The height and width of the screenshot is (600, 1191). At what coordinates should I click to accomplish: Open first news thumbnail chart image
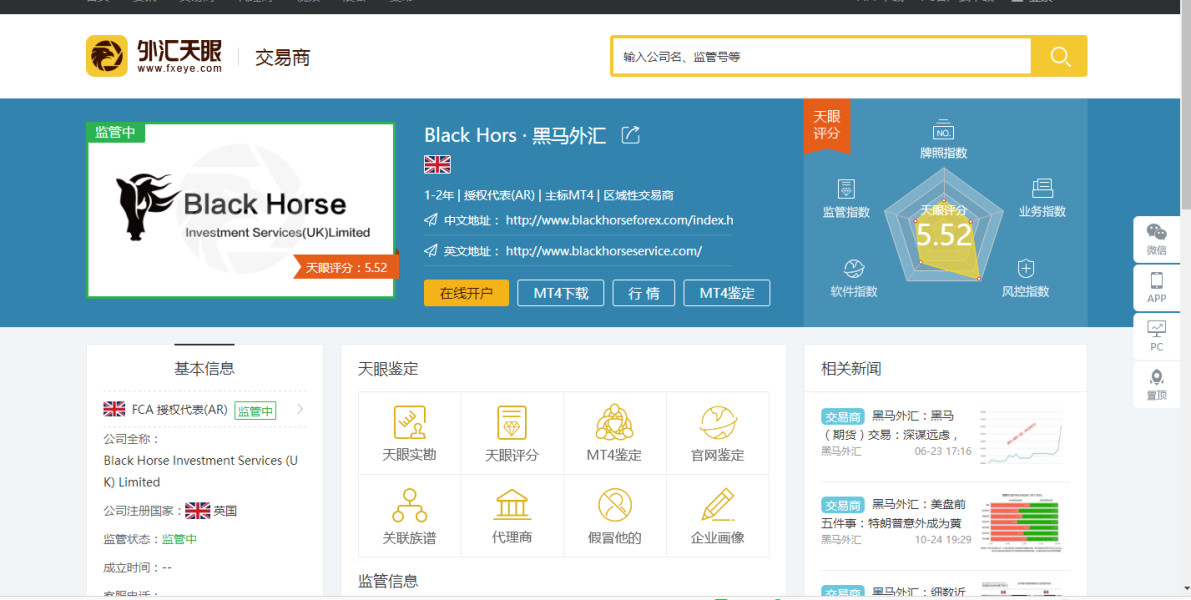[x=1020, y=435]
